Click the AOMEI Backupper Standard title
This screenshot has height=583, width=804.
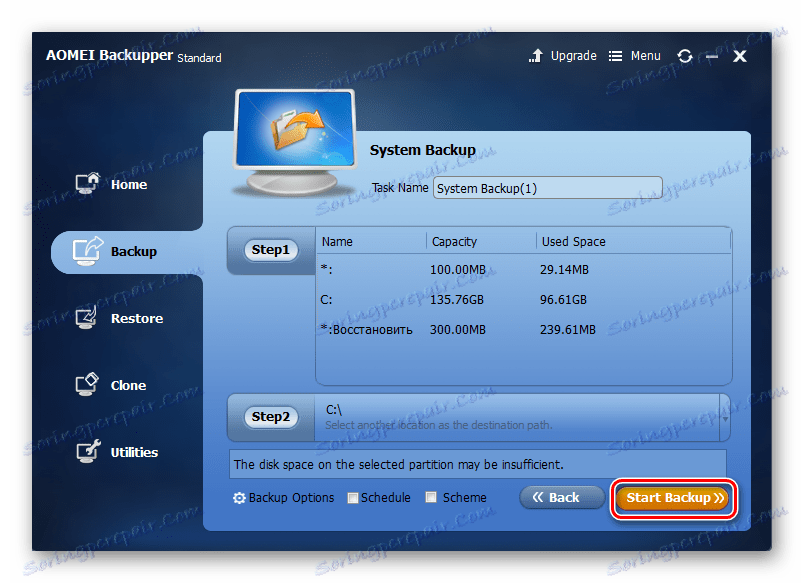pyautogui.click(x=134, y=55)
